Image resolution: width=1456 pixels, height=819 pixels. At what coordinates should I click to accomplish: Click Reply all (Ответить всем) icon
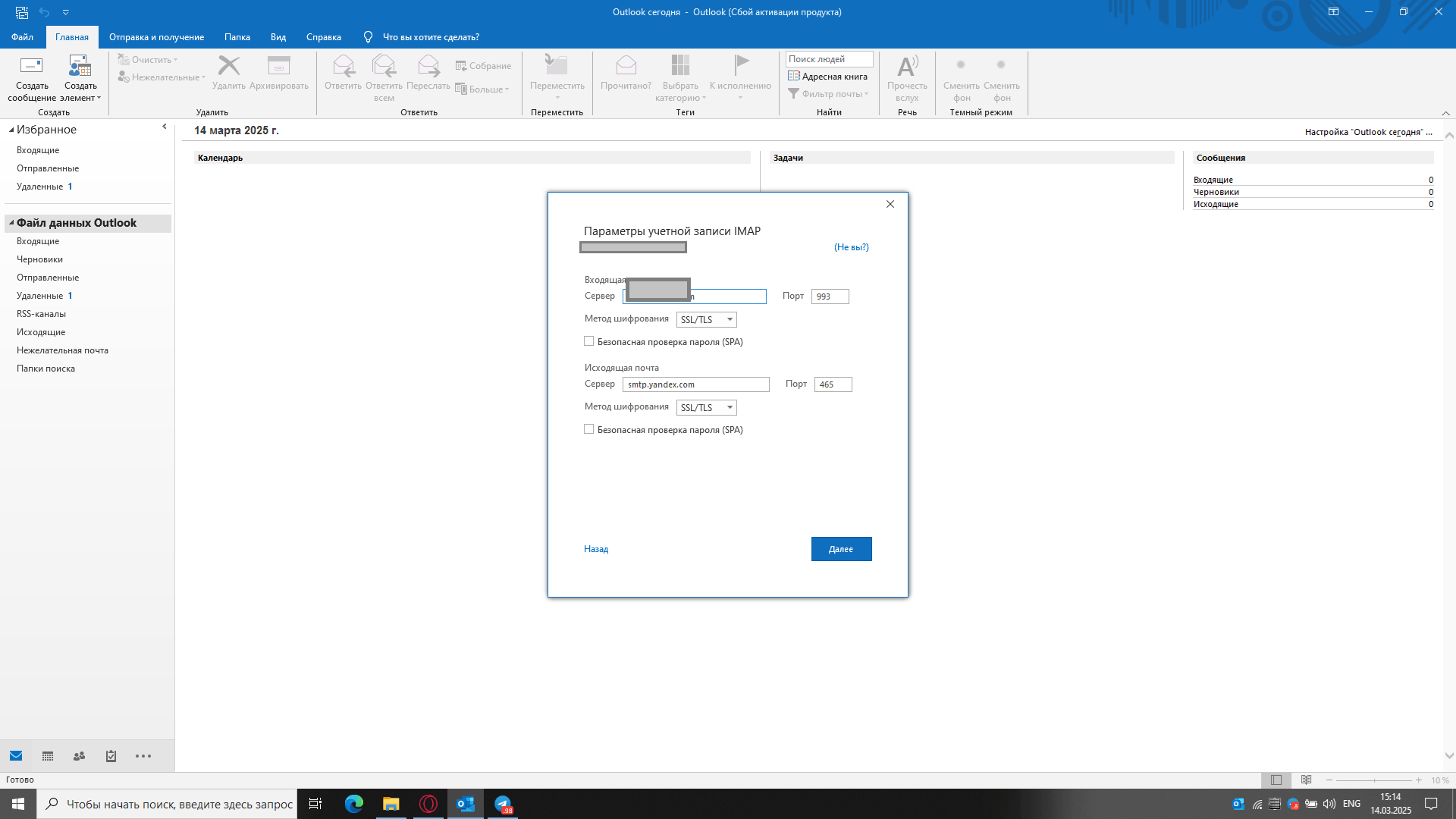coord(384,66)
